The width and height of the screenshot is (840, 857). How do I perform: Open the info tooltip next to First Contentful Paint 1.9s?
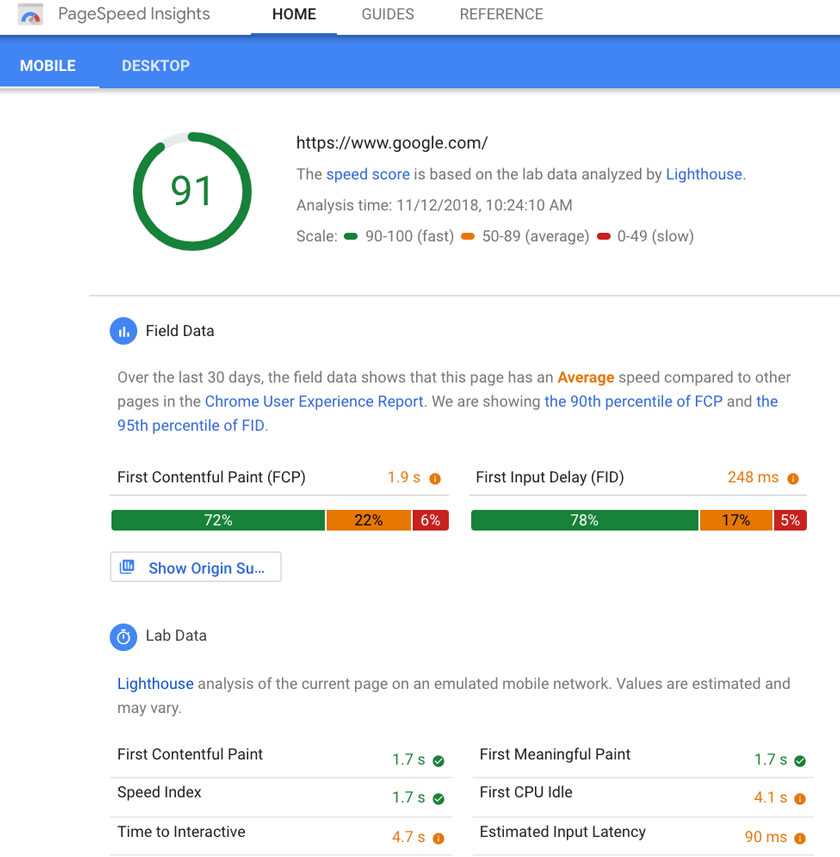(437, 478)
